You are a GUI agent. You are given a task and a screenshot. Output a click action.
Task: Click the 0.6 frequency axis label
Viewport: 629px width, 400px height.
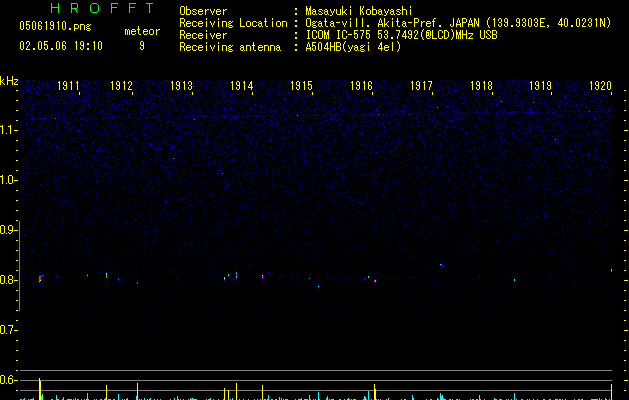click(9, 380)
